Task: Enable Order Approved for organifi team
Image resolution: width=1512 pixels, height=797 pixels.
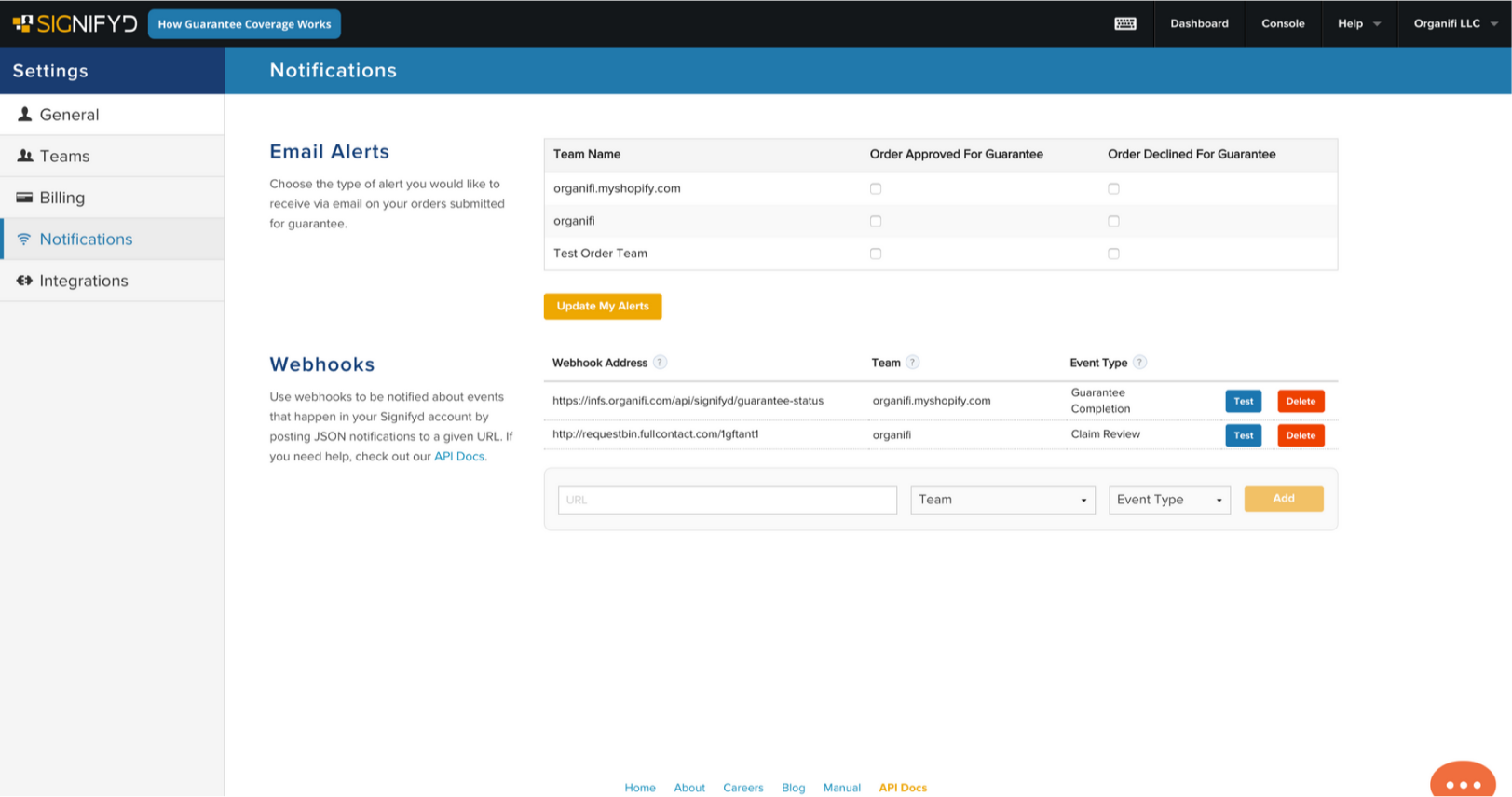Action: tap(876, 221)
